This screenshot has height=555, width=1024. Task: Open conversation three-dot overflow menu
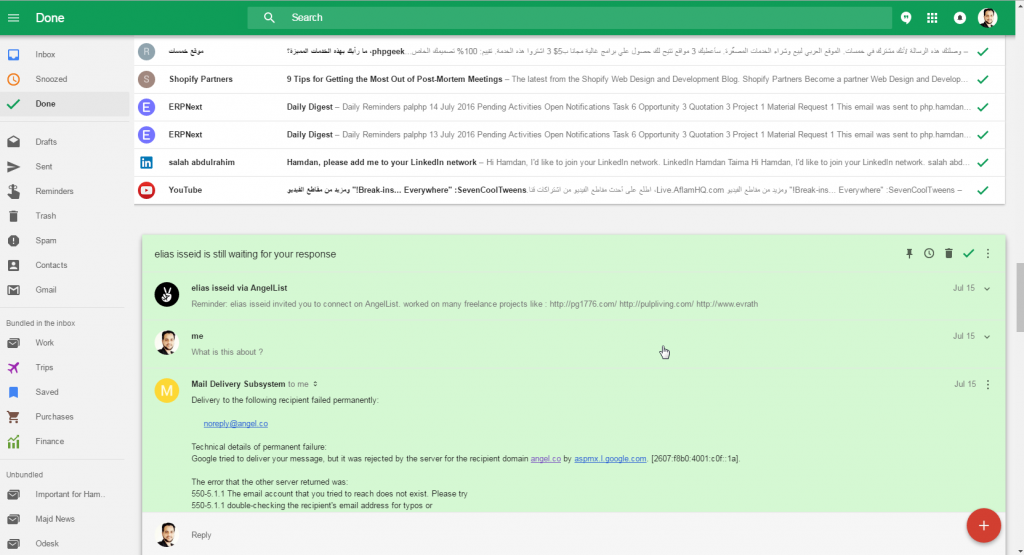[987, 253]
